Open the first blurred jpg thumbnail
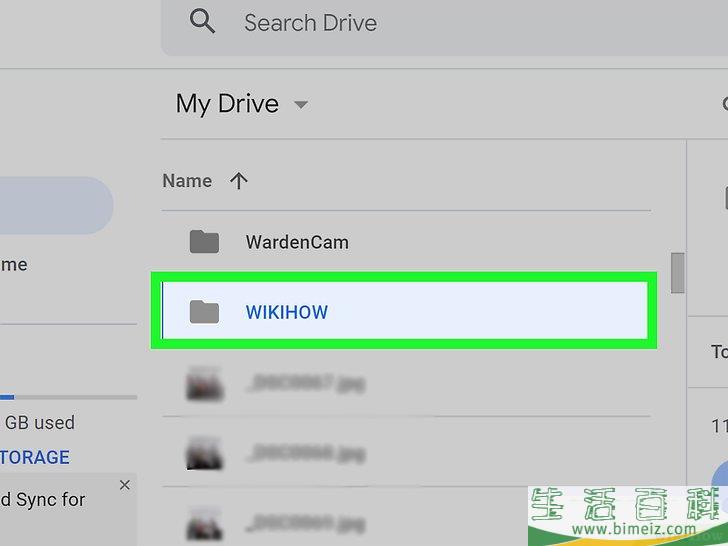 pos(204,384)
